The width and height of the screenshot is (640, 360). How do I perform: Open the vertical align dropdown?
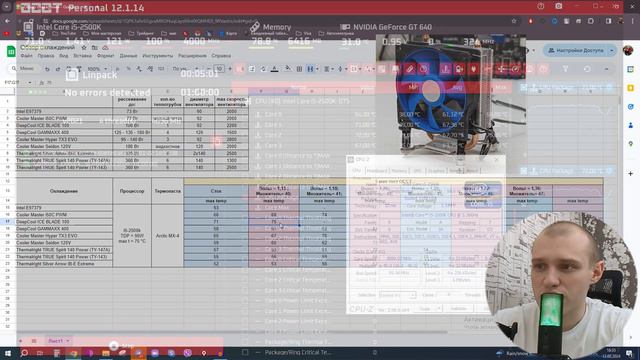341,69
